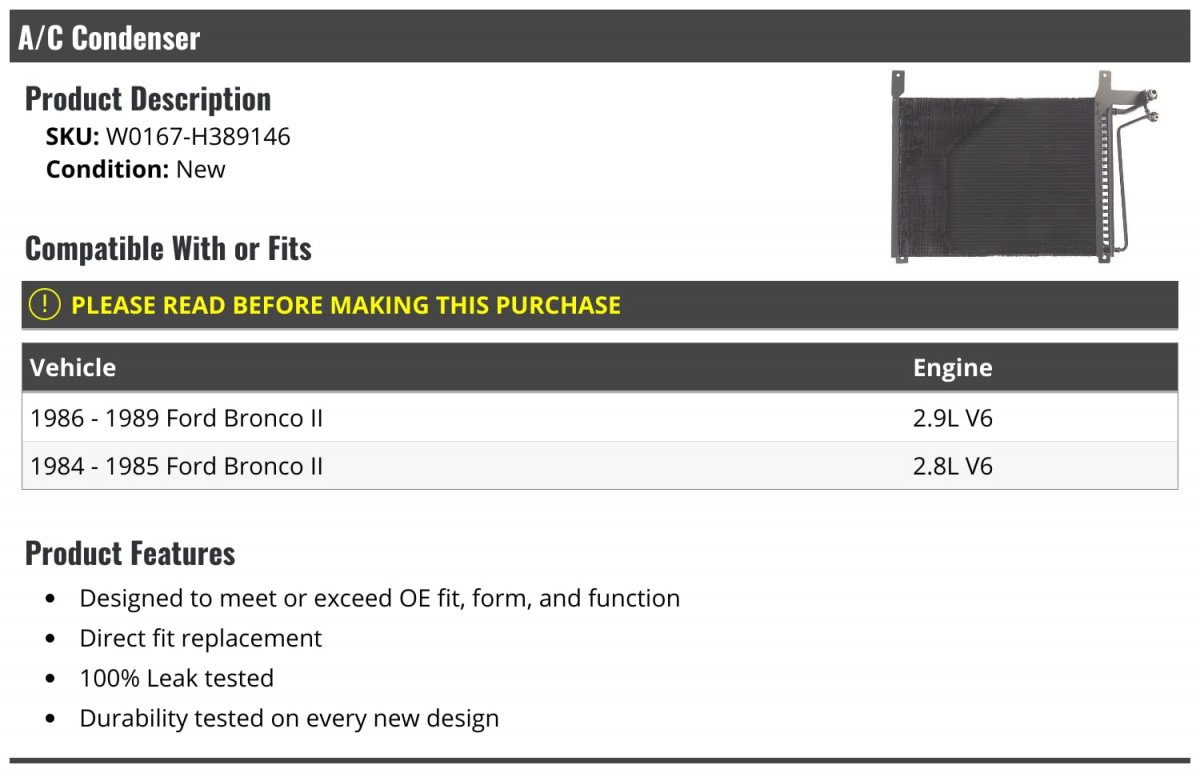Click the Product Features heading
The image size is (1200, 773).
[x=130, y=553]
